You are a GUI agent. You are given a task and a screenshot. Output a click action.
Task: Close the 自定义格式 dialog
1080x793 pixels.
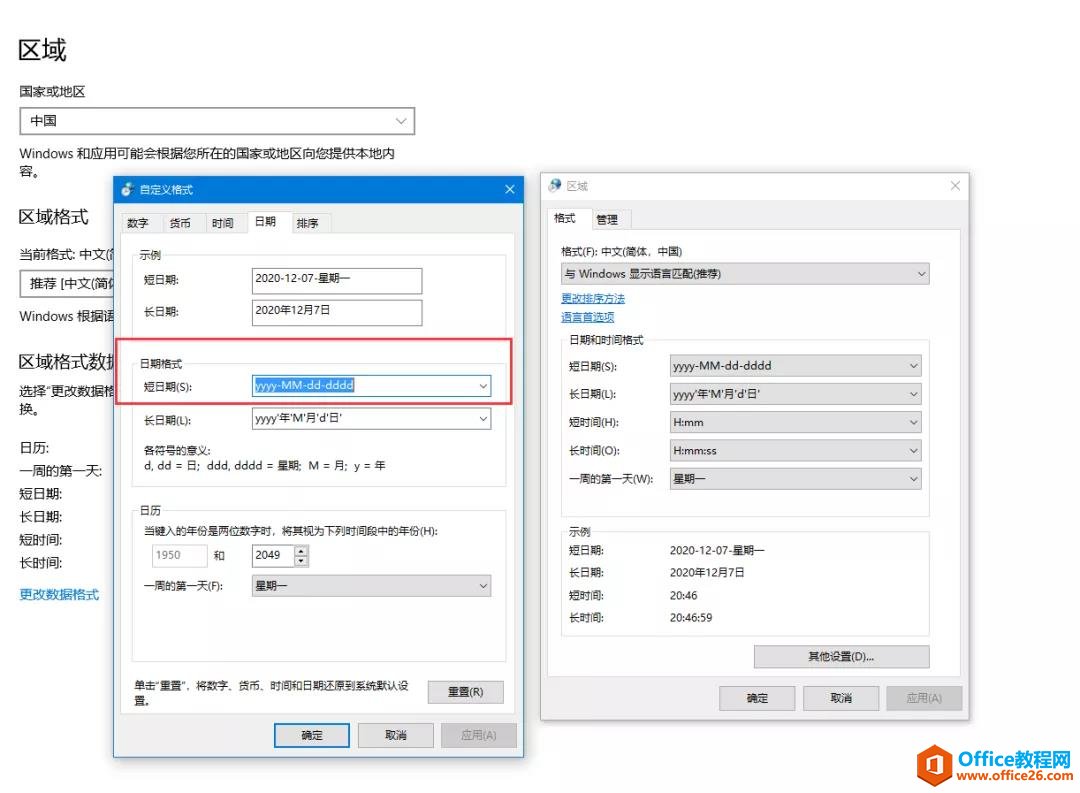point(510,189)
